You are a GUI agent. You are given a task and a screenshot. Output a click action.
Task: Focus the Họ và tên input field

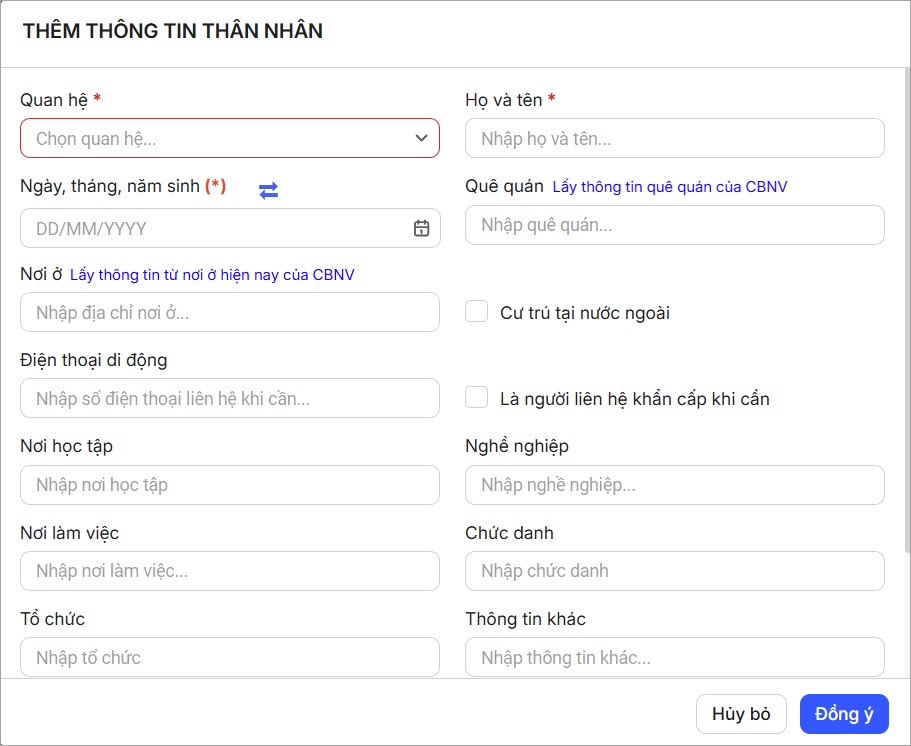[674, 138]
